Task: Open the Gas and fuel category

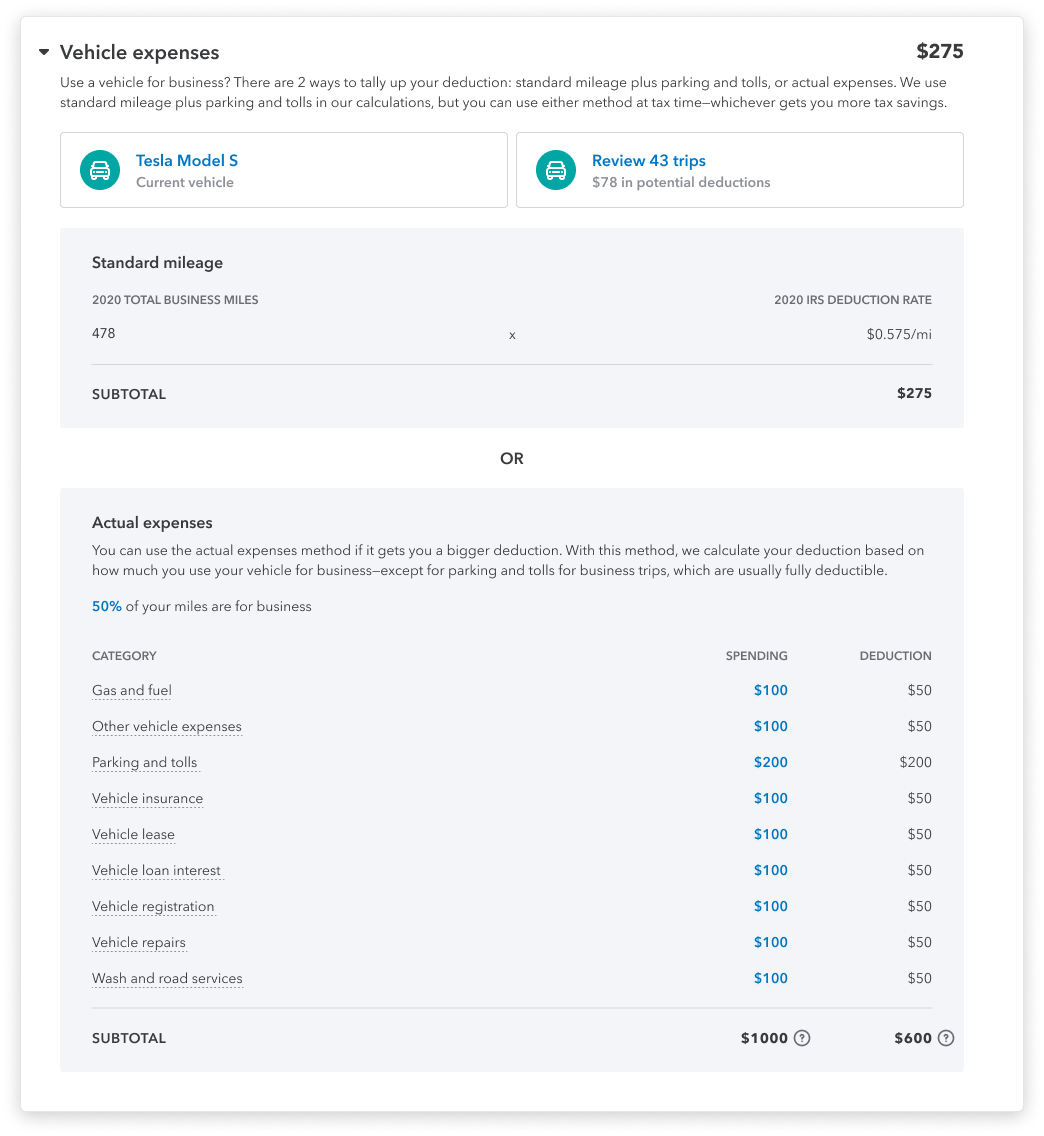Action: pyautogui.click(x=132, y=690)
